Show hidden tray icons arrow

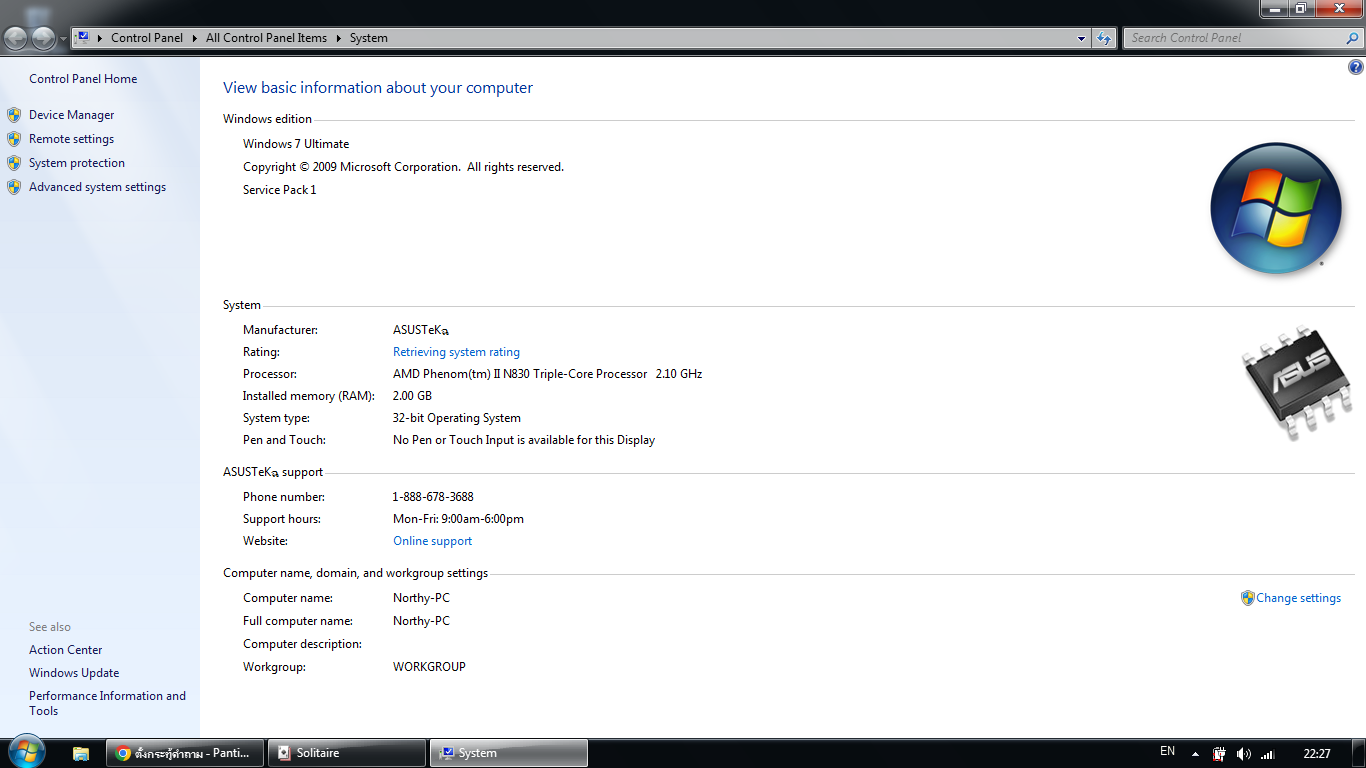click(1195, 754)
